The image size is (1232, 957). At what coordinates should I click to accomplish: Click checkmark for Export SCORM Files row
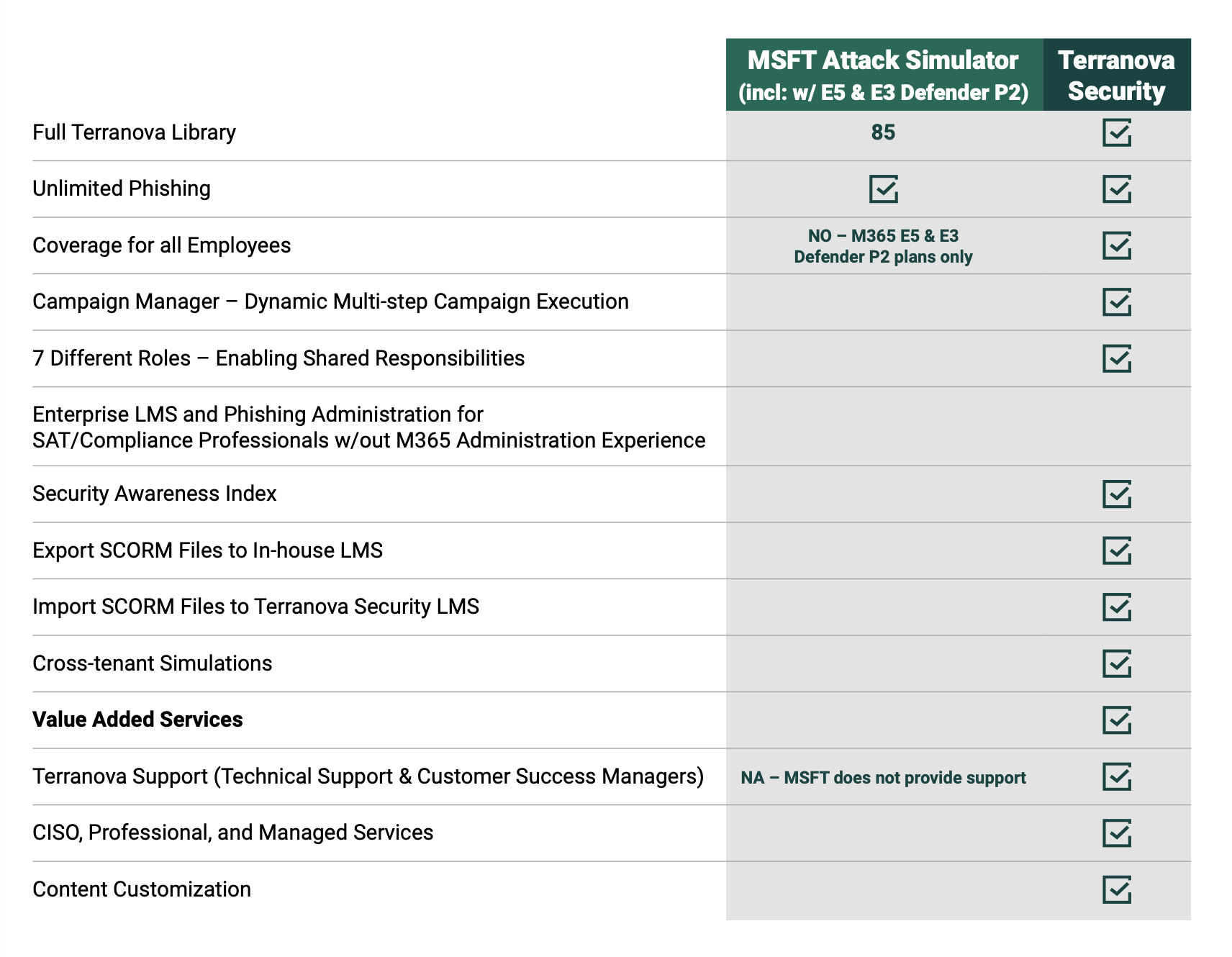[1117, 550]
